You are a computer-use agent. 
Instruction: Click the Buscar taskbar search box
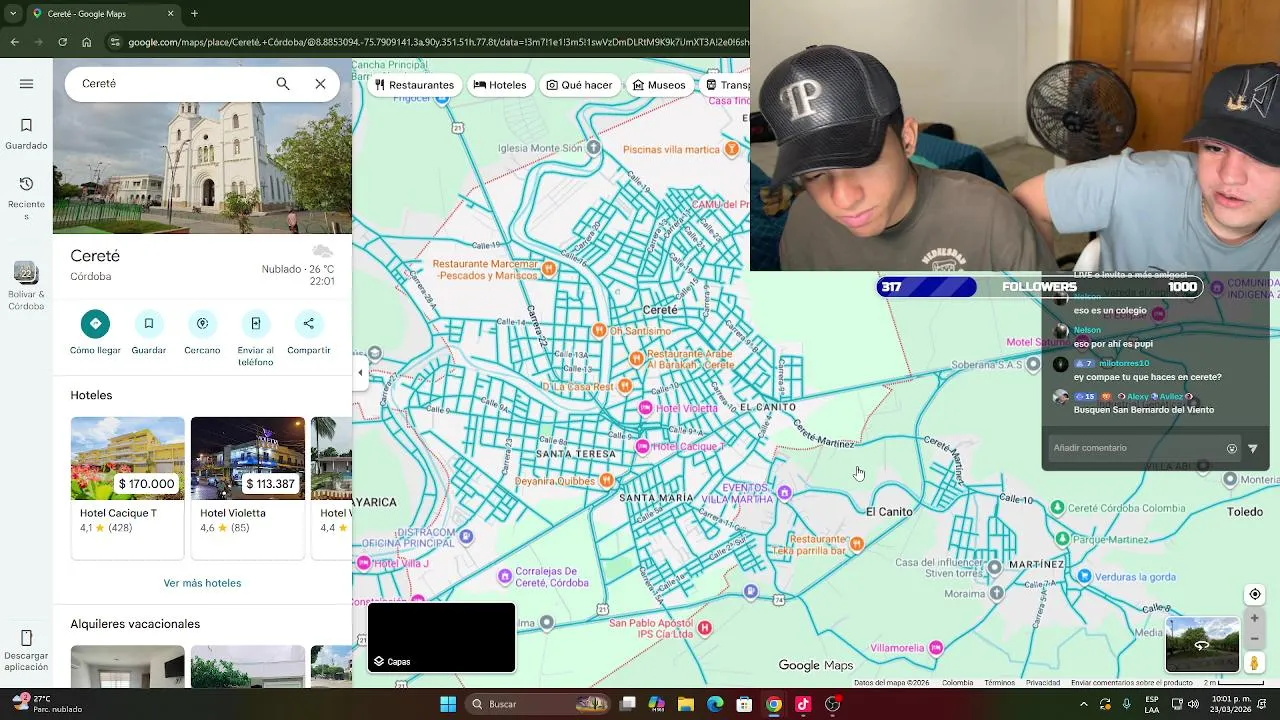tap(540, 704)
